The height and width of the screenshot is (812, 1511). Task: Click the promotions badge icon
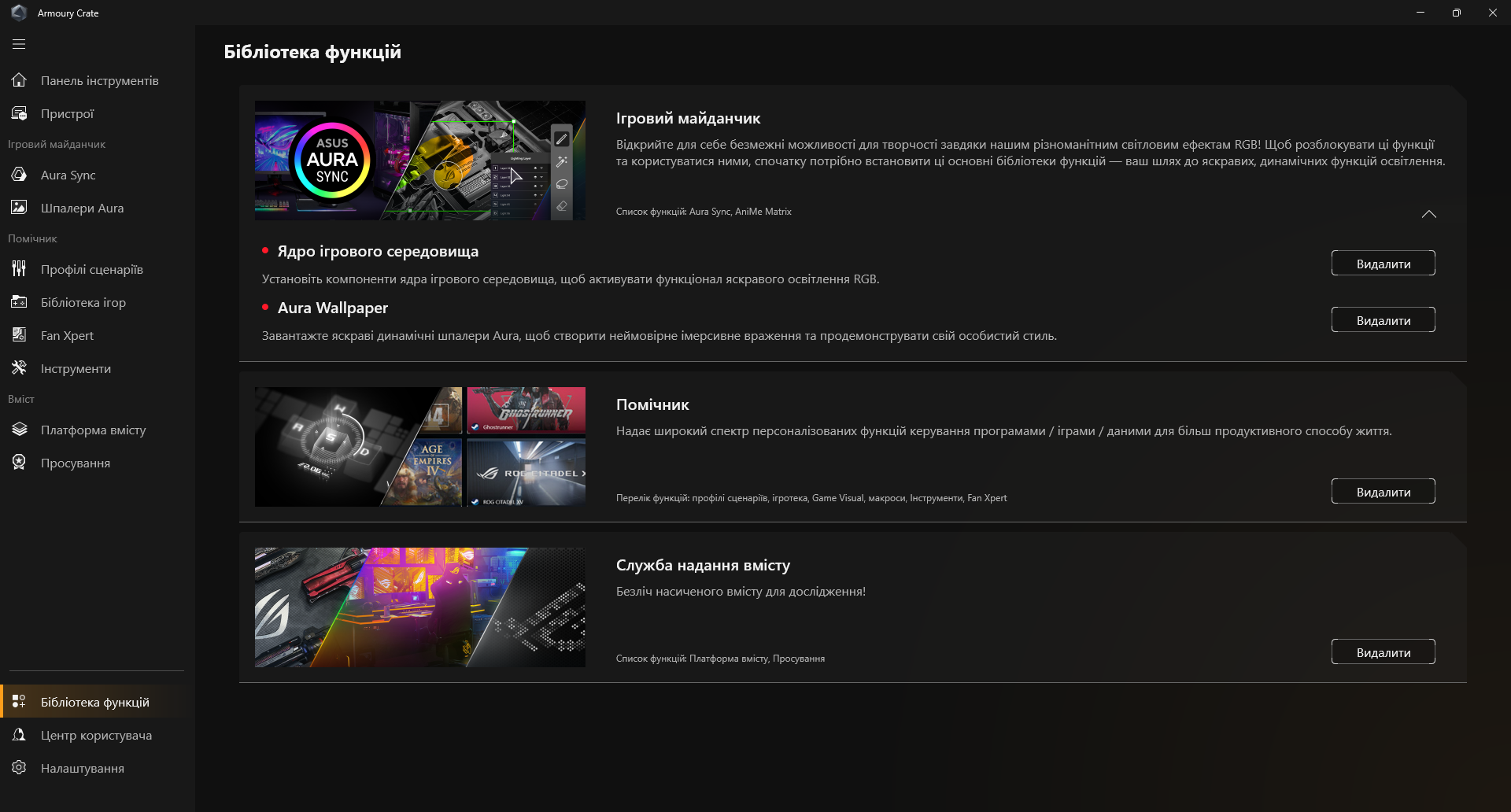pyautogui.click(x=19, y=463)
